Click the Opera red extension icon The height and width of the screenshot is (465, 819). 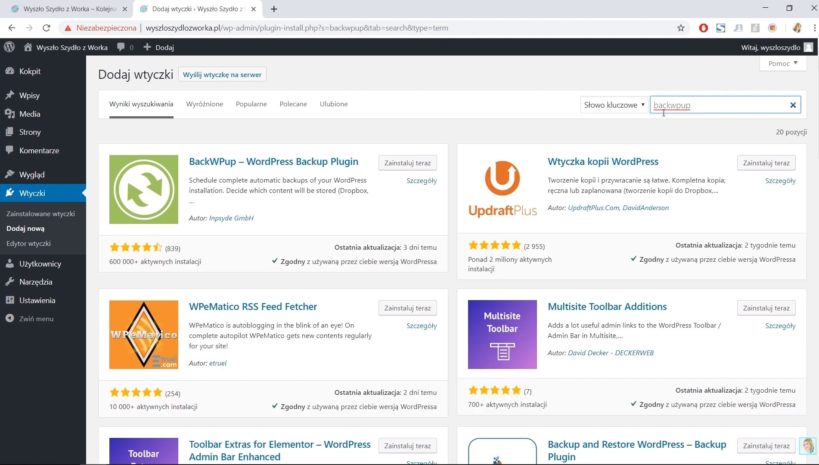703,28
